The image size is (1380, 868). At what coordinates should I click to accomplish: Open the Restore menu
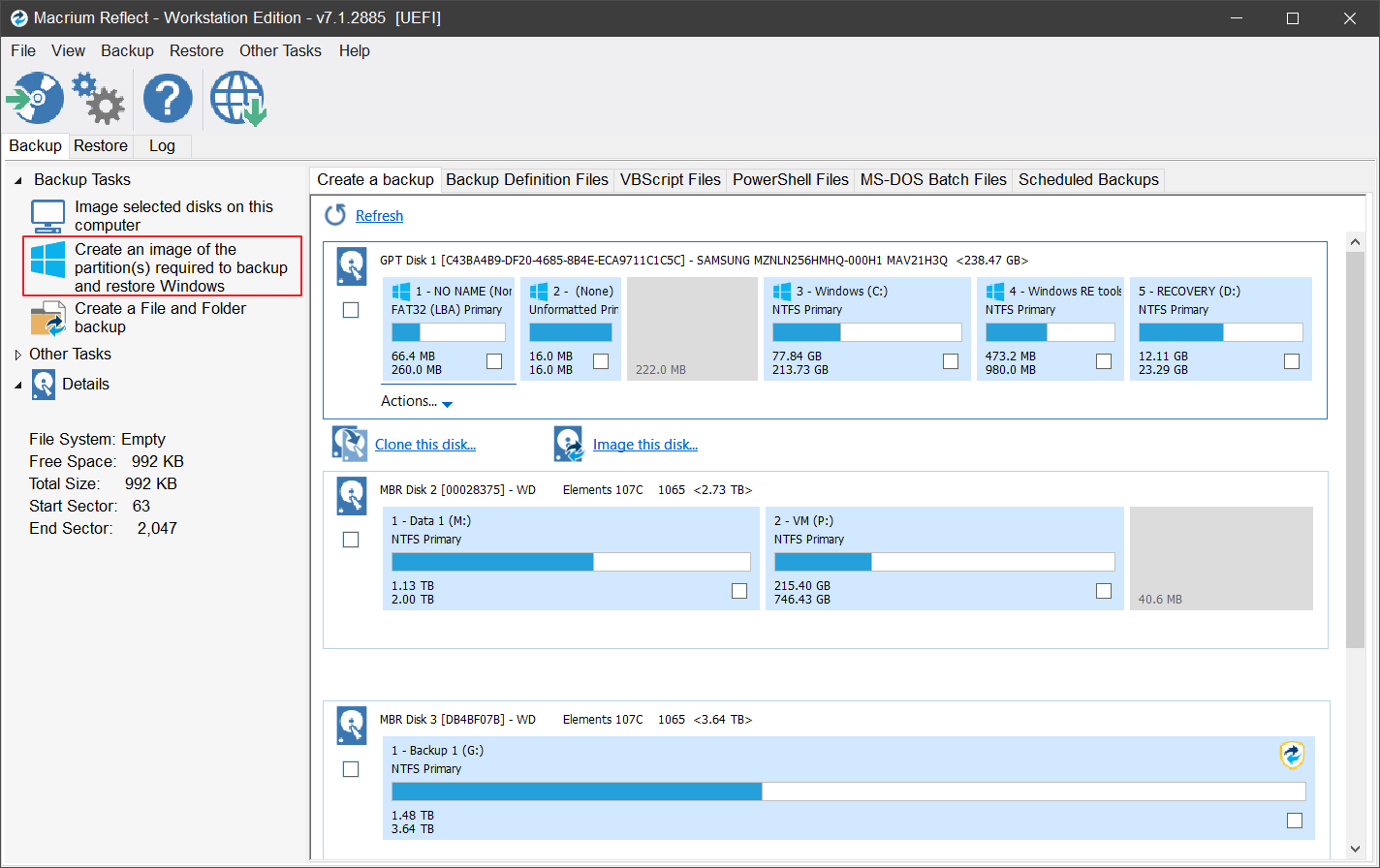(x=197, y=50)
